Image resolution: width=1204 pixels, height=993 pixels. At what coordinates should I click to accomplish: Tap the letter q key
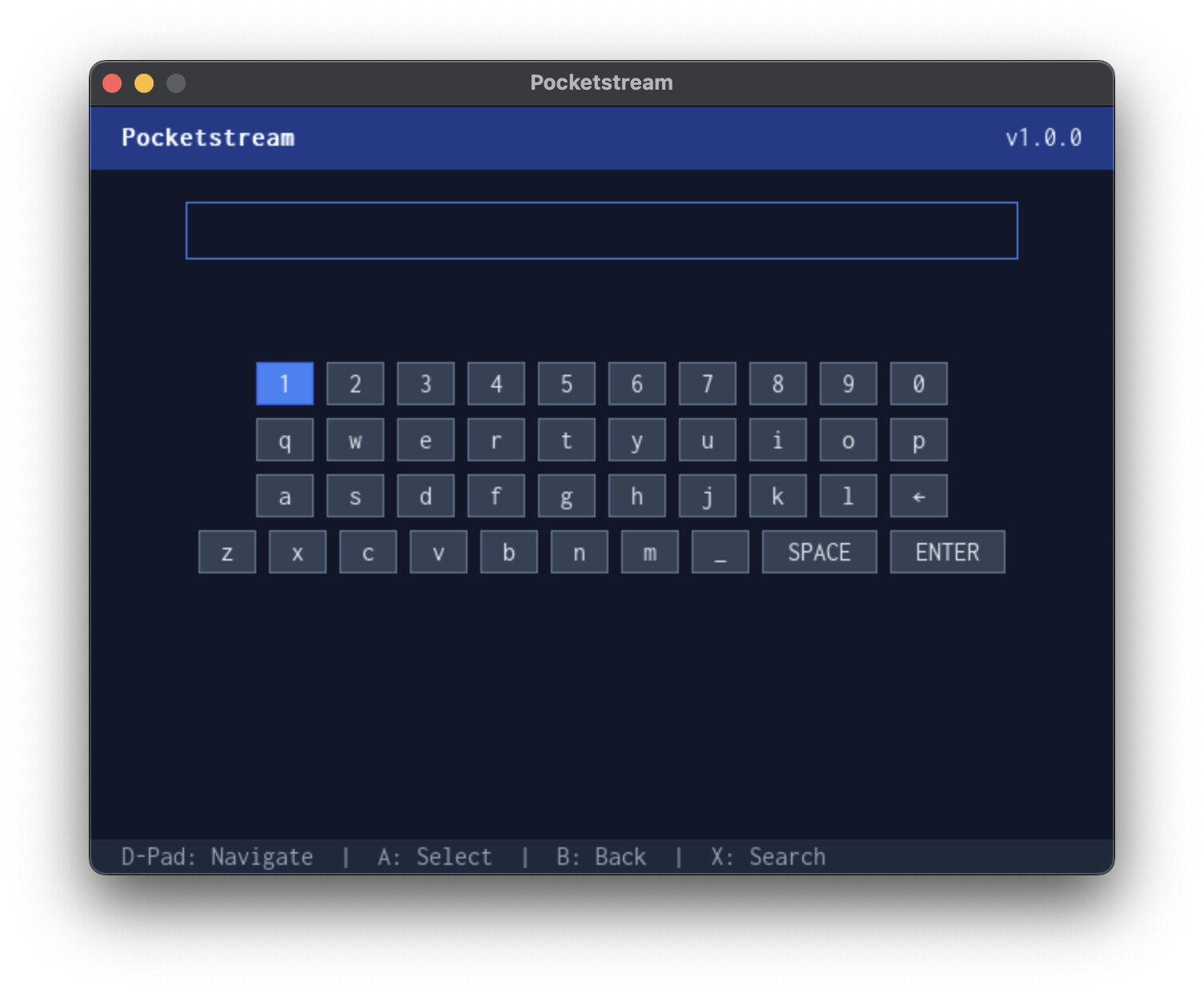pyautogui.click(x=284, y=440)
